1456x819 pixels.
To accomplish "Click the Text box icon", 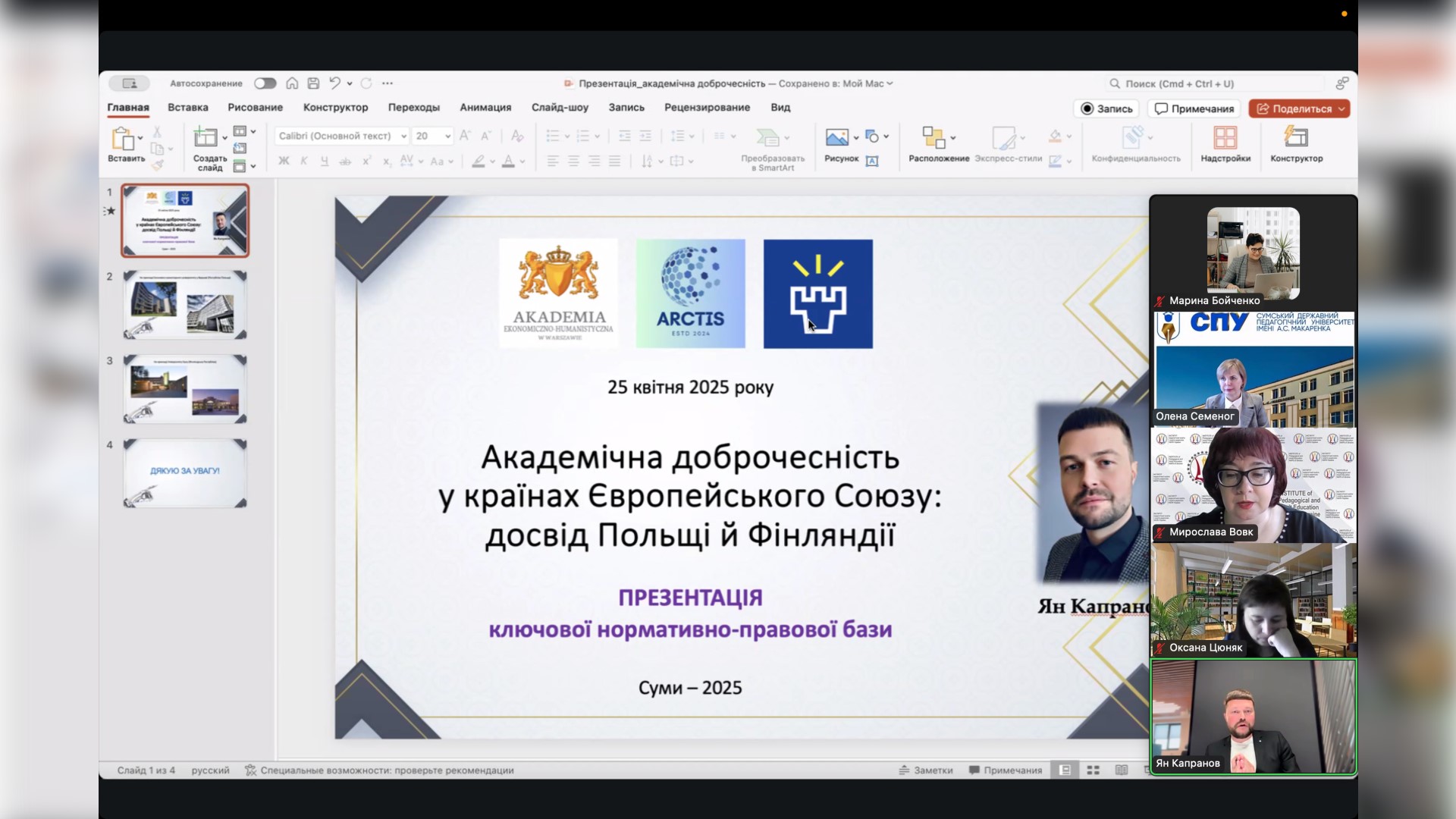I will pyautogui.click(x=872, y=161).
